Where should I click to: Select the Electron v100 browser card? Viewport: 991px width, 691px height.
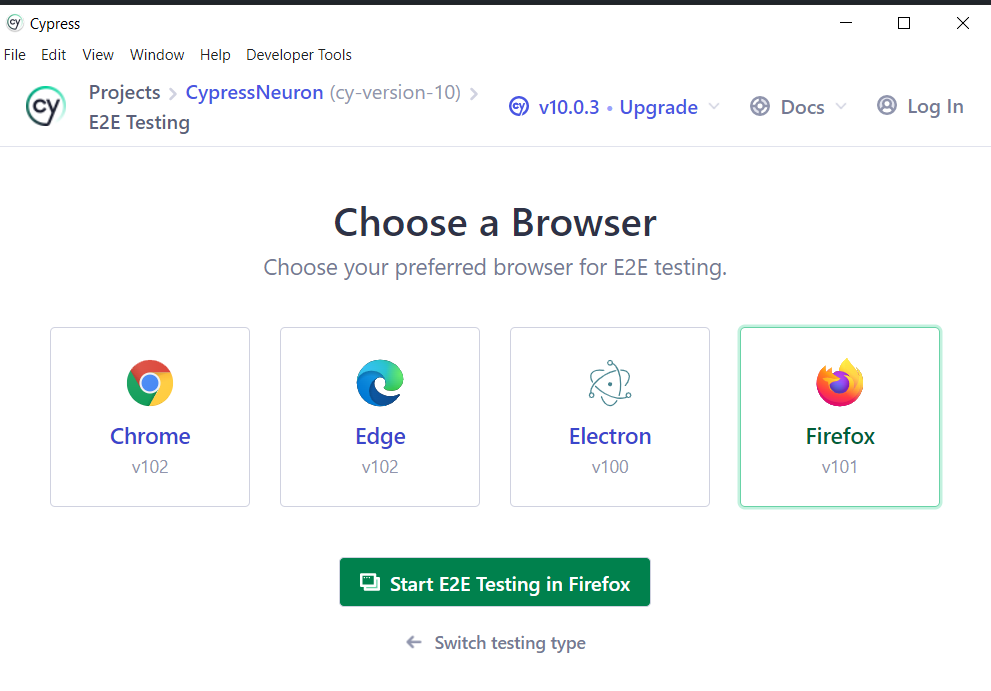pyautogui.click(x=610, y=417)
